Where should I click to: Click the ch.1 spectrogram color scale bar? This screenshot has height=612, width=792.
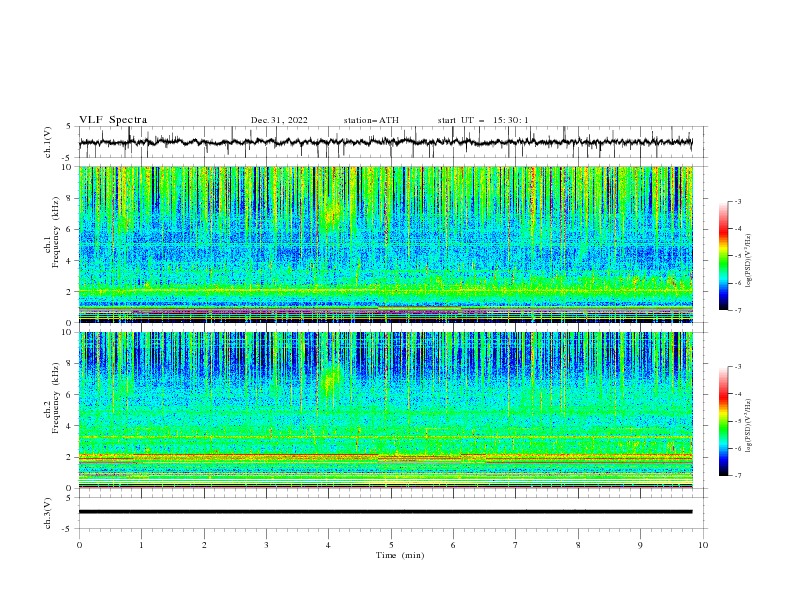[723, 256]
